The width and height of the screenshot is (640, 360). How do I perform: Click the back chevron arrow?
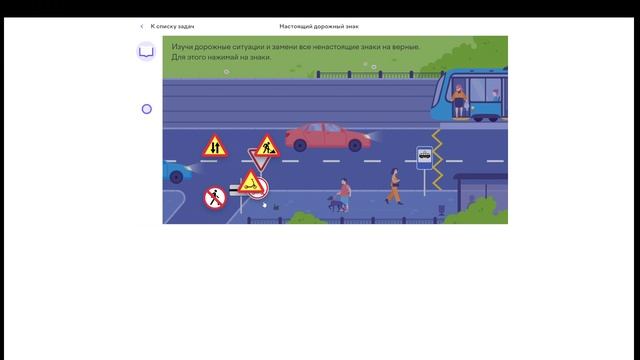tap(142, 26)
